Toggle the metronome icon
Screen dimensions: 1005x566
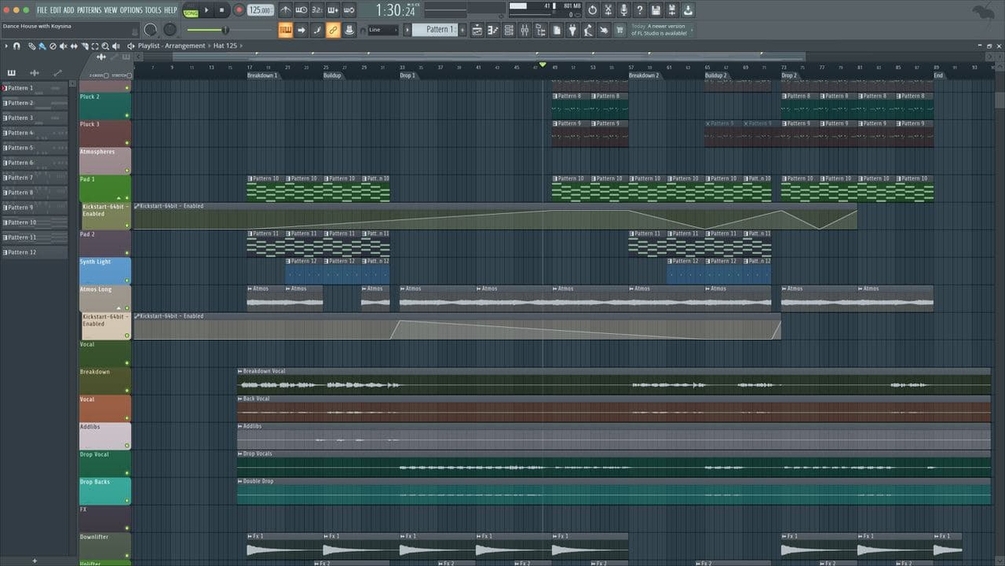click(285, 10)
